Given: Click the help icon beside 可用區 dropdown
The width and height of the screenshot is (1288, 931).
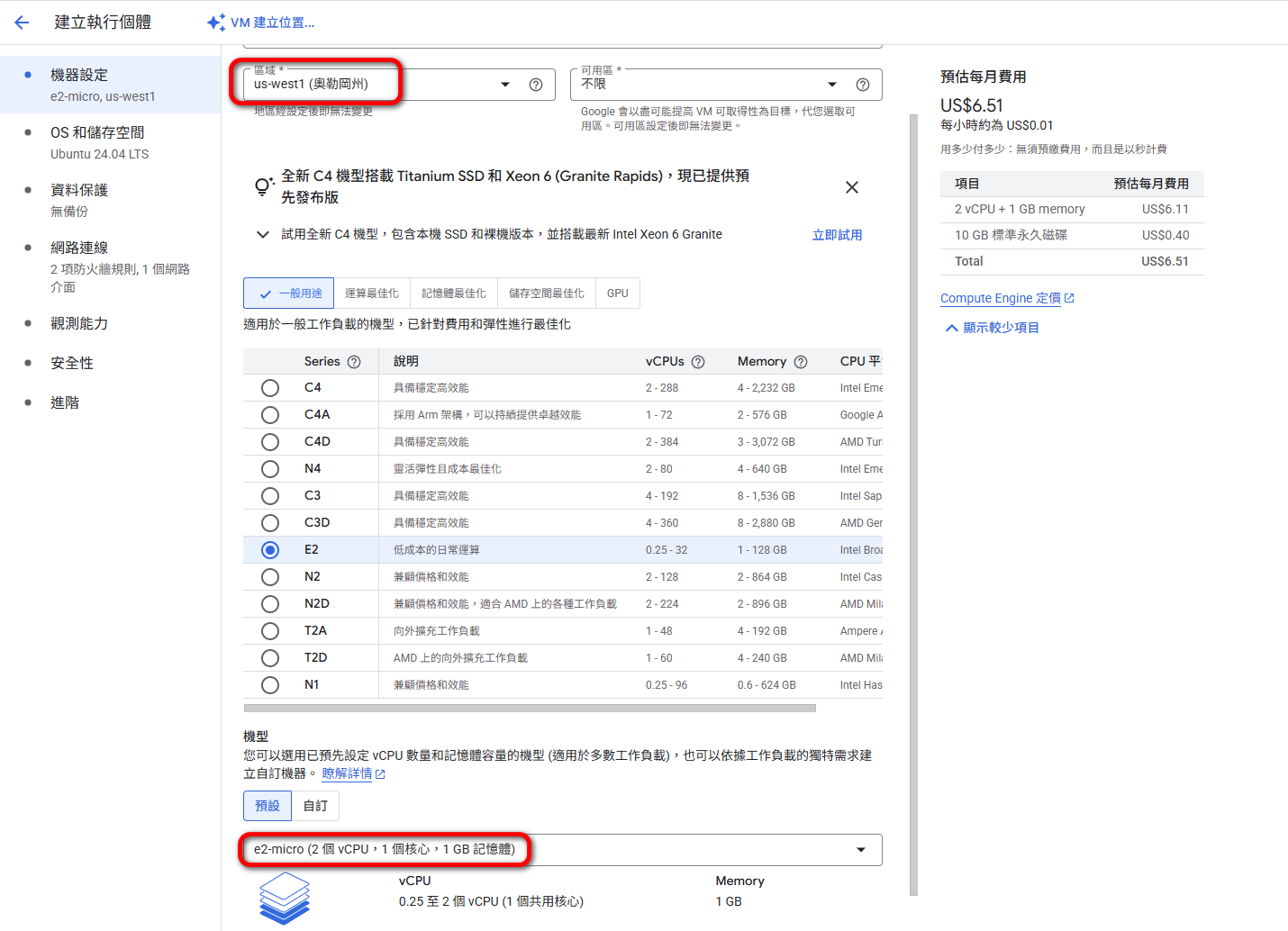Looking at the screenshot, I should point(863,85).
